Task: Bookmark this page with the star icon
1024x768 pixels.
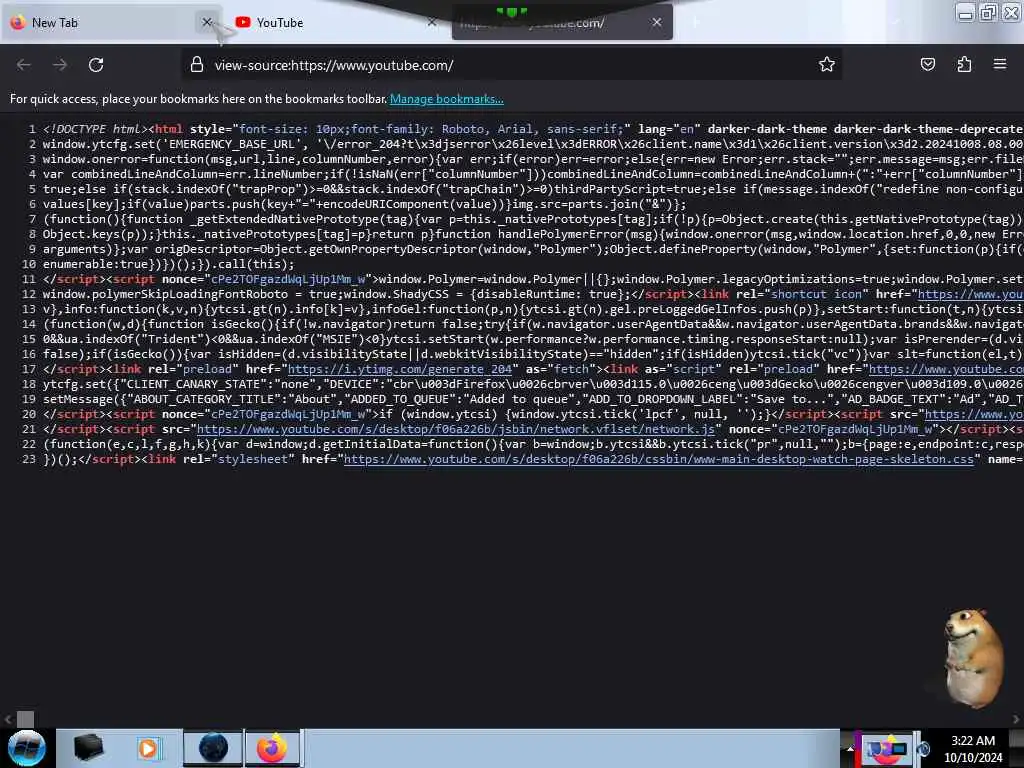Action: [827, 65]
